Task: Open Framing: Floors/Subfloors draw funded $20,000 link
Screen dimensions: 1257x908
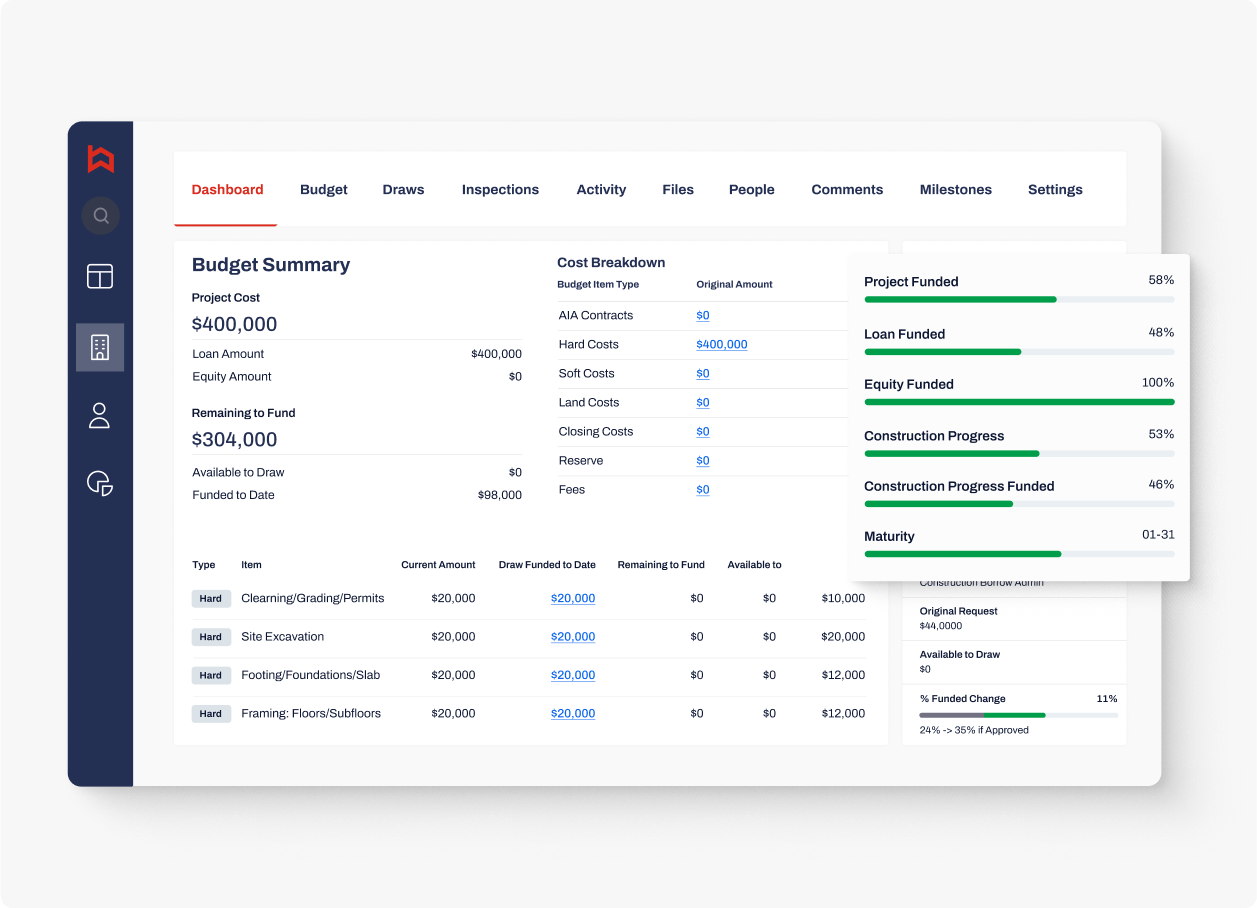Action: tap(573, 713)
